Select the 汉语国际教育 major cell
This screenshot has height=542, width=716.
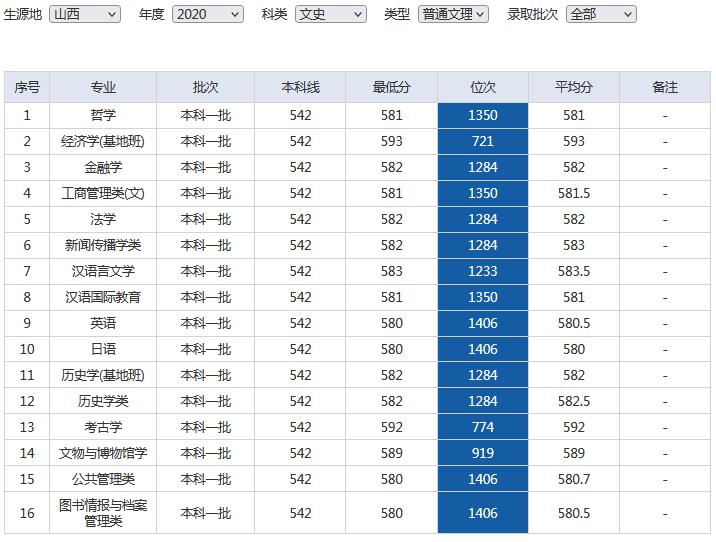click(x=103, y=298)
